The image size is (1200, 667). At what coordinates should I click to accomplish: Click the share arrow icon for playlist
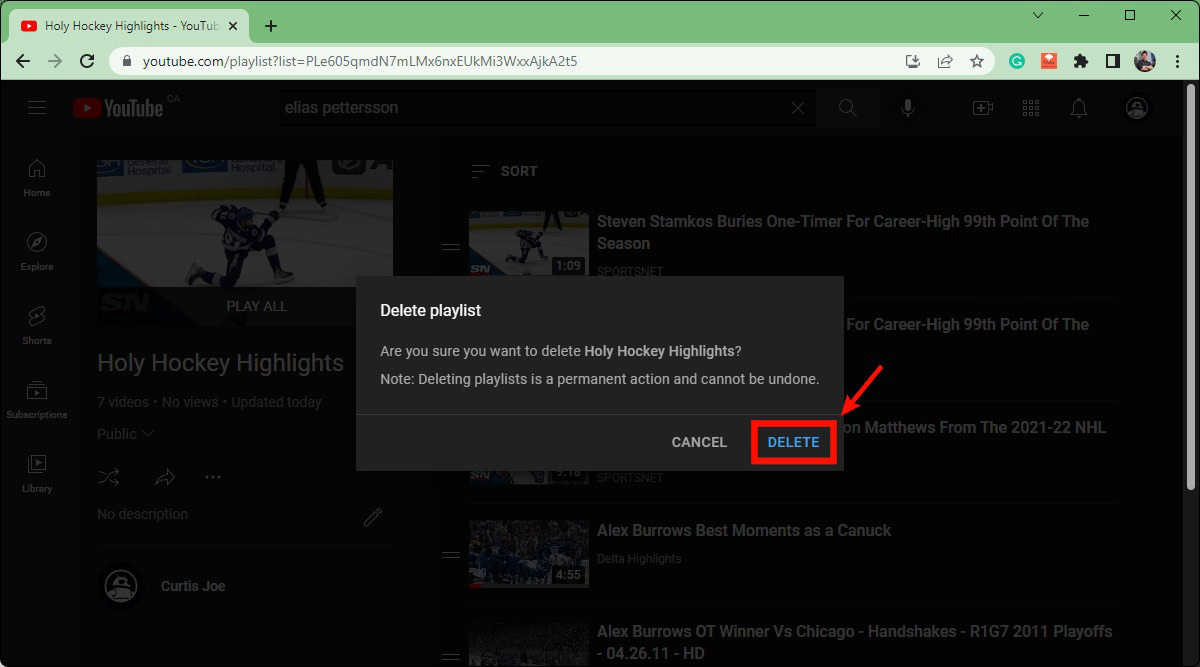[165, 477]
